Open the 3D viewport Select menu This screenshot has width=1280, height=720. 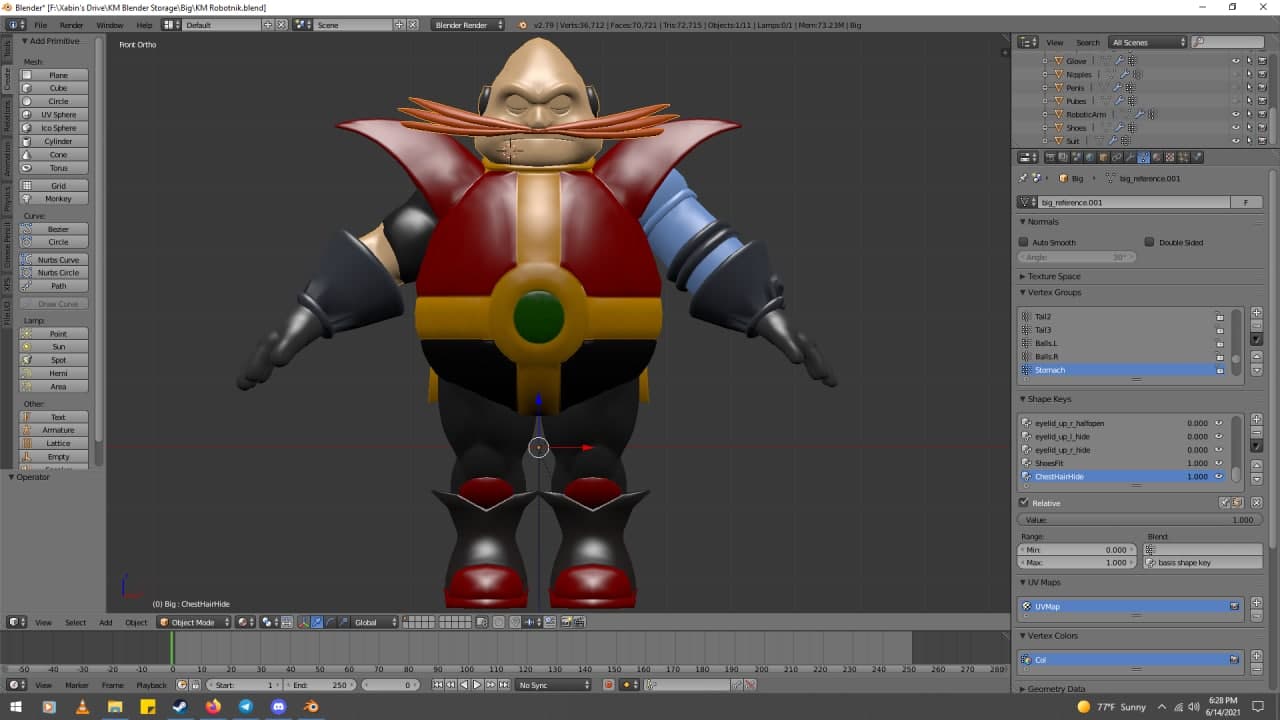click(75, 622)
